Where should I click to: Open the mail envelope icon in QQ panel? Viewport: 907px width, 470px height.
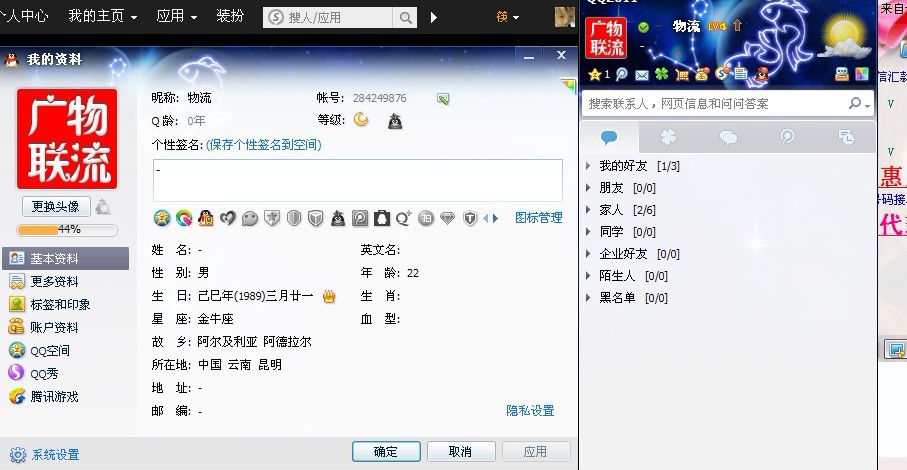point(641,75)
